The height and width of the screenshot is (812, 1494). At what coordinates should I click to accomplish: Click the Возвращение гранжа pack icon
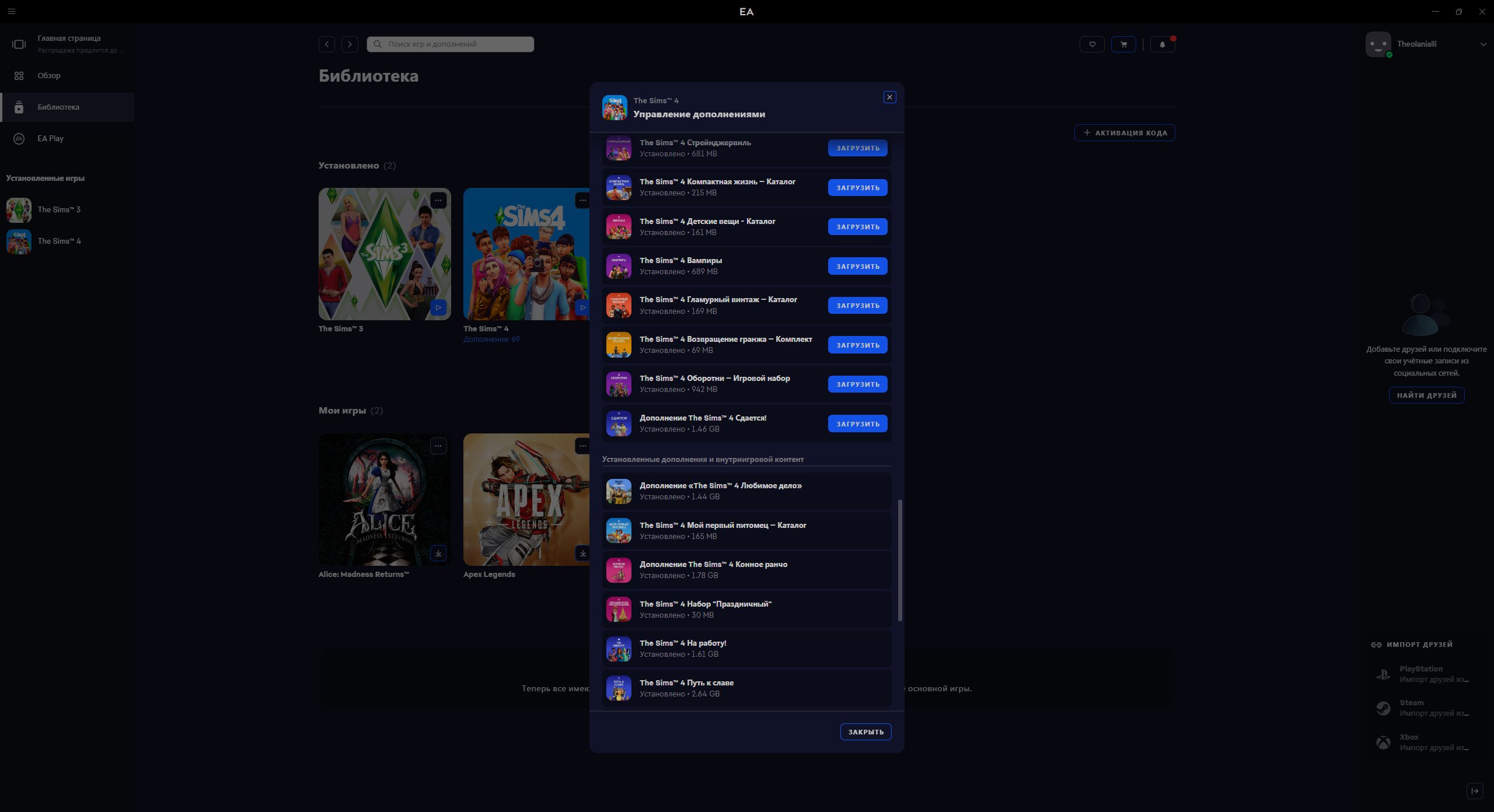coord(619,345)
